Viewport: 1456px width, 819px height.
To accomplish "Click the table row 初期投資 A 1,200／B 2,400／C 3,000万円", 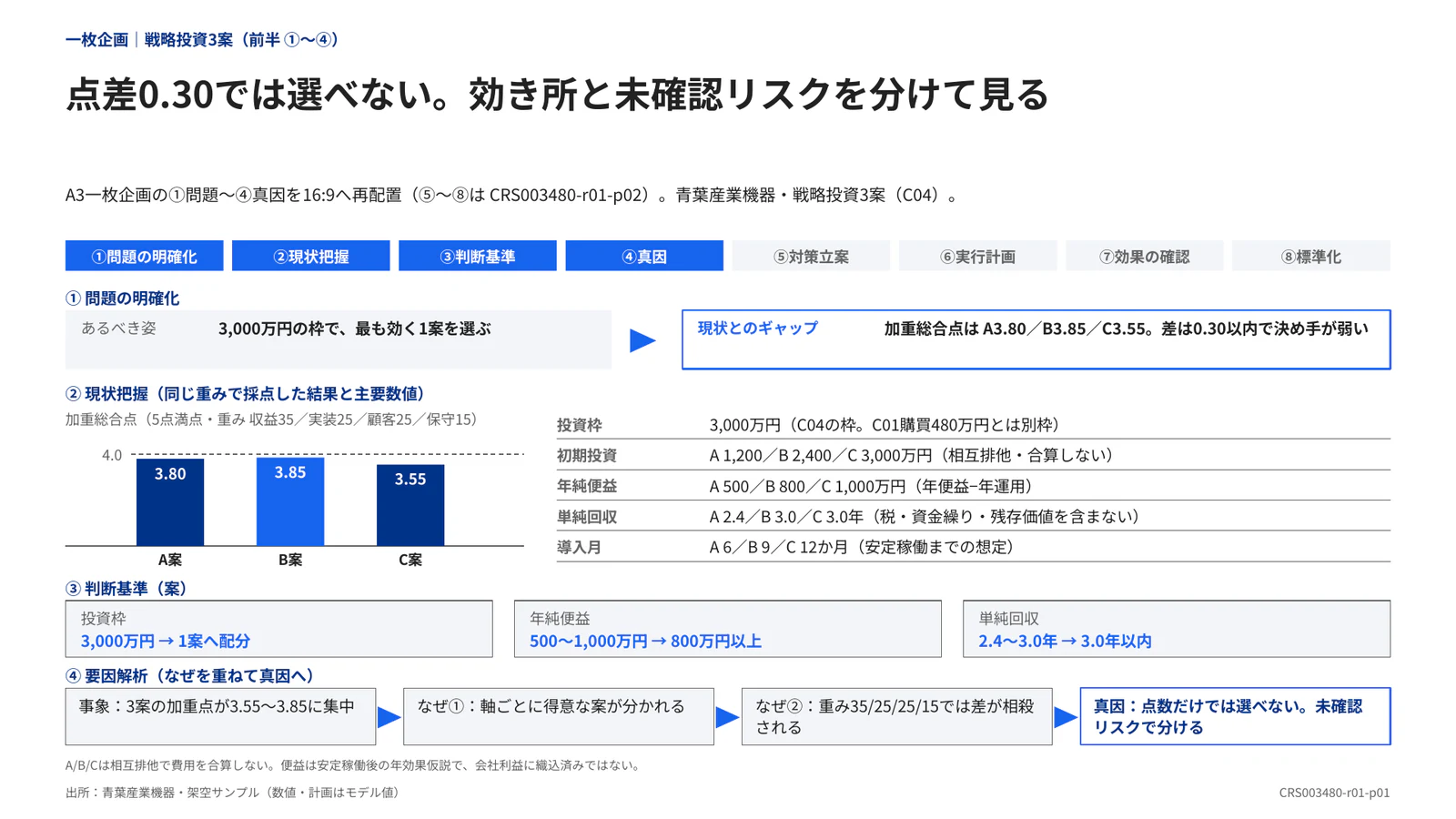I will (x=974, y=455).
